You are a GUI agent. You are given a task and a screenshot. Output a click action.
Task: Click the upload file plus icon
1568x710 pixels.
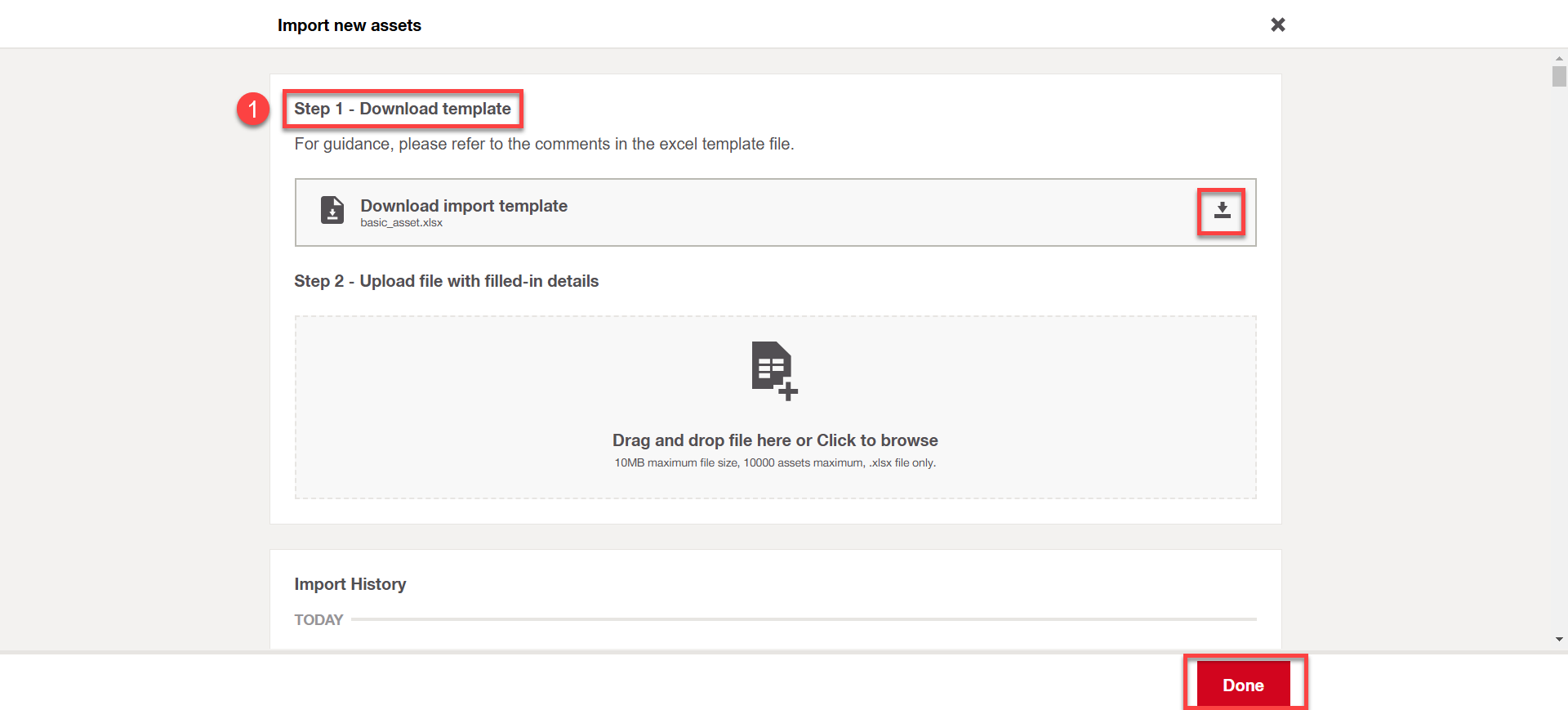774,371
